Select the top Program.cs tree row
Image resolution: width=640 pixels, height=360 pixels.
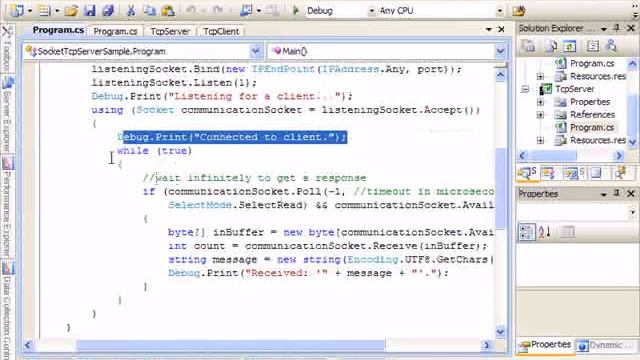592,63
